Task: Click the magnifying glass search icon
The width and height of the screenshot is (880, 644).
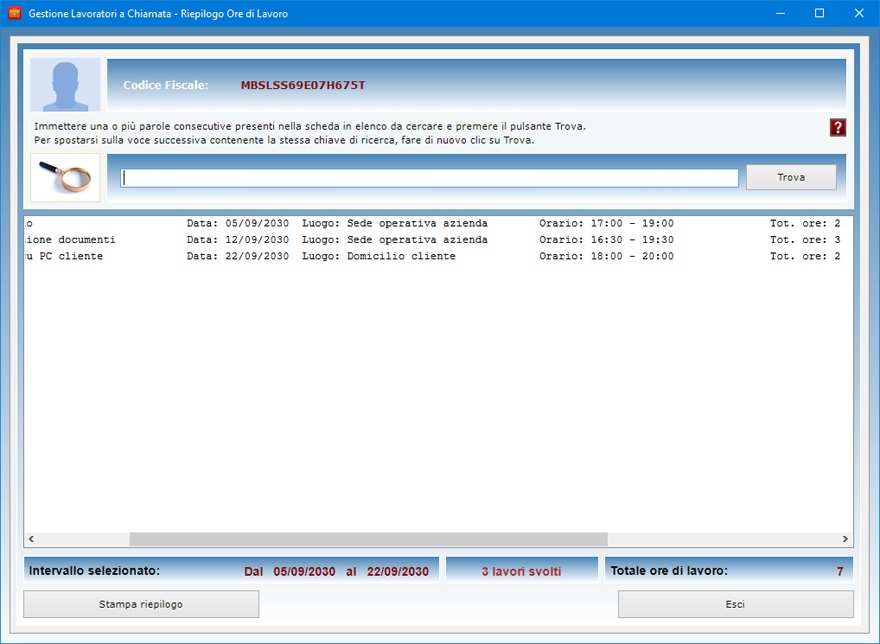Action: pos(65,177)
